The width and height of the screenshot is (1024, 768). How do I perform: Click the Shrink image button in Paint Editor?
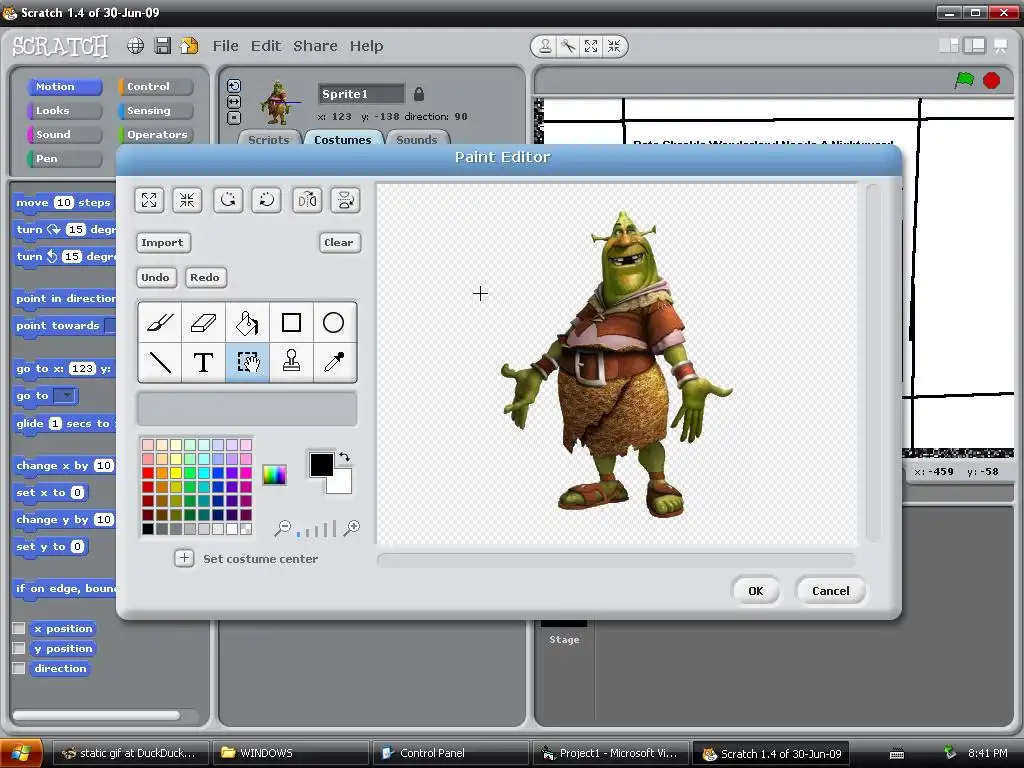pos(187,200)
